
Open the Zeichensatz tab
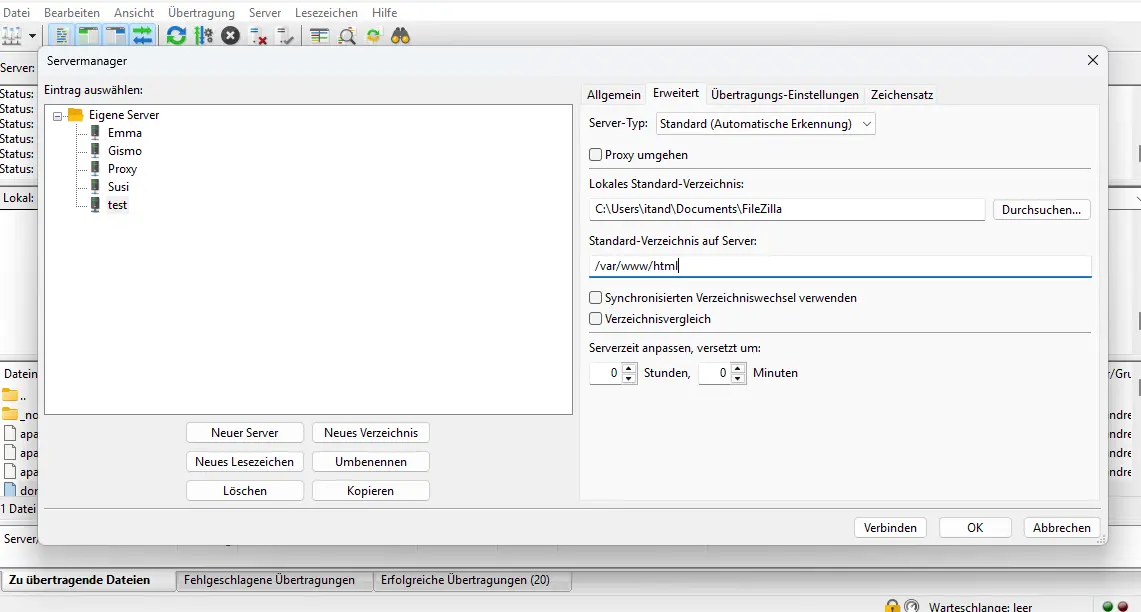click(x=902, y=95)
